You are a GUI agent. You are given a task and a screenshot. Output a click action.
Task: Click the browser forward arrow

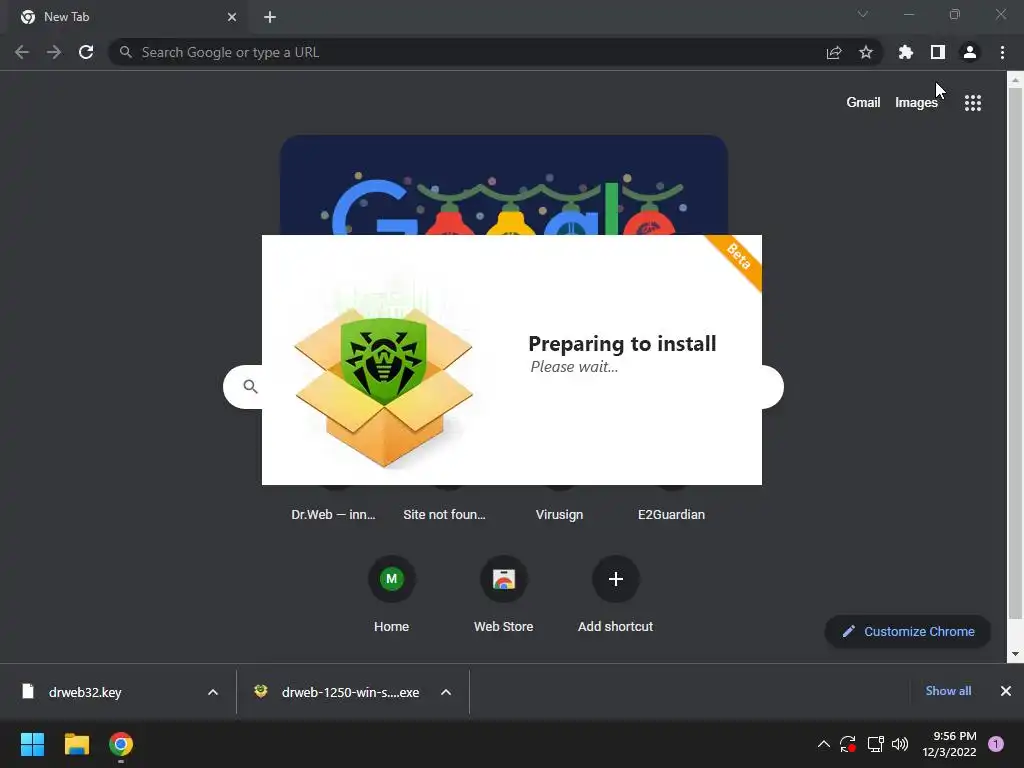54,52
